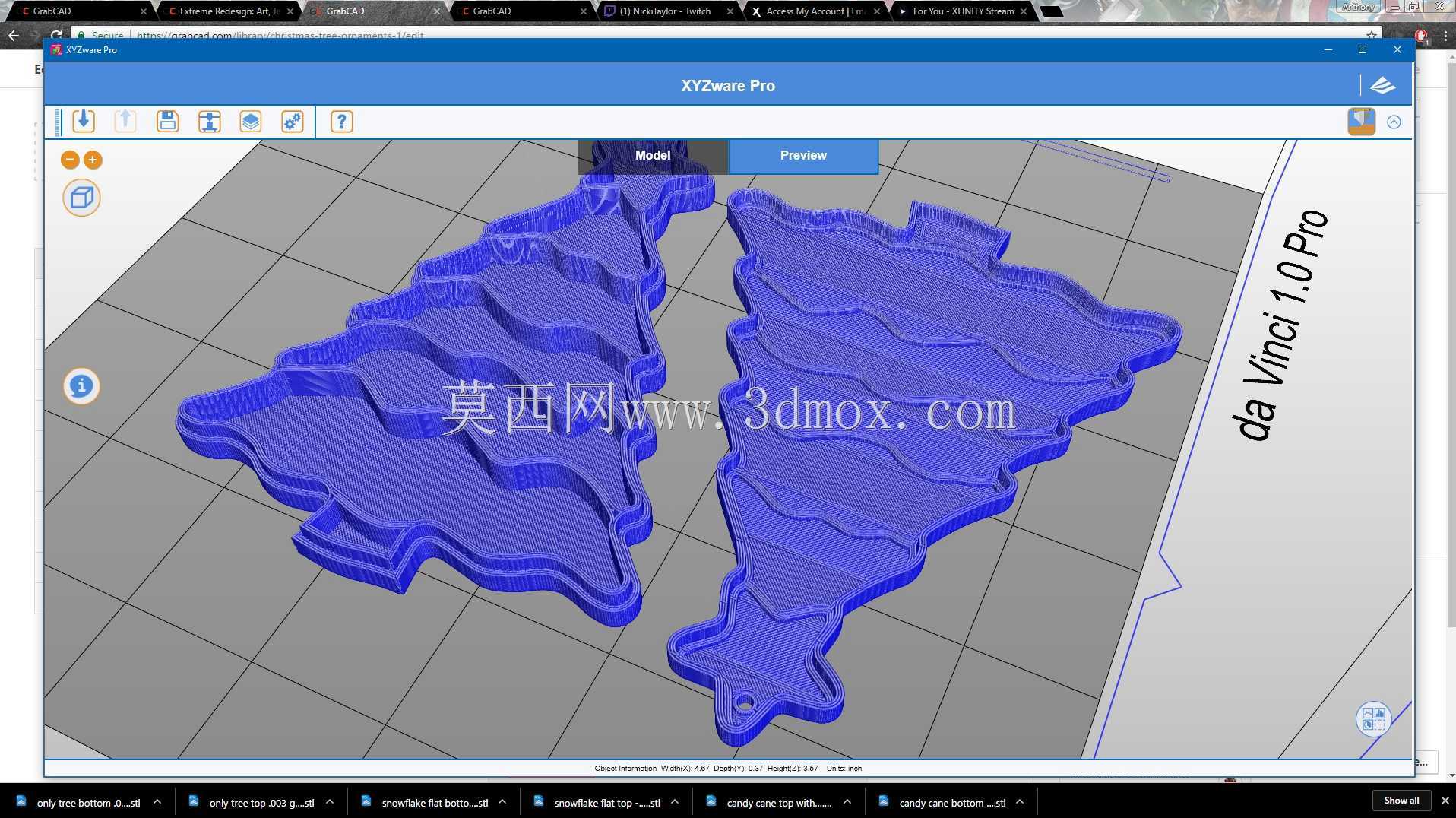Close the NickiTaylor Twitch browser tab
This screenshot has width=1456, height=818.
click(x=730, y=11)
